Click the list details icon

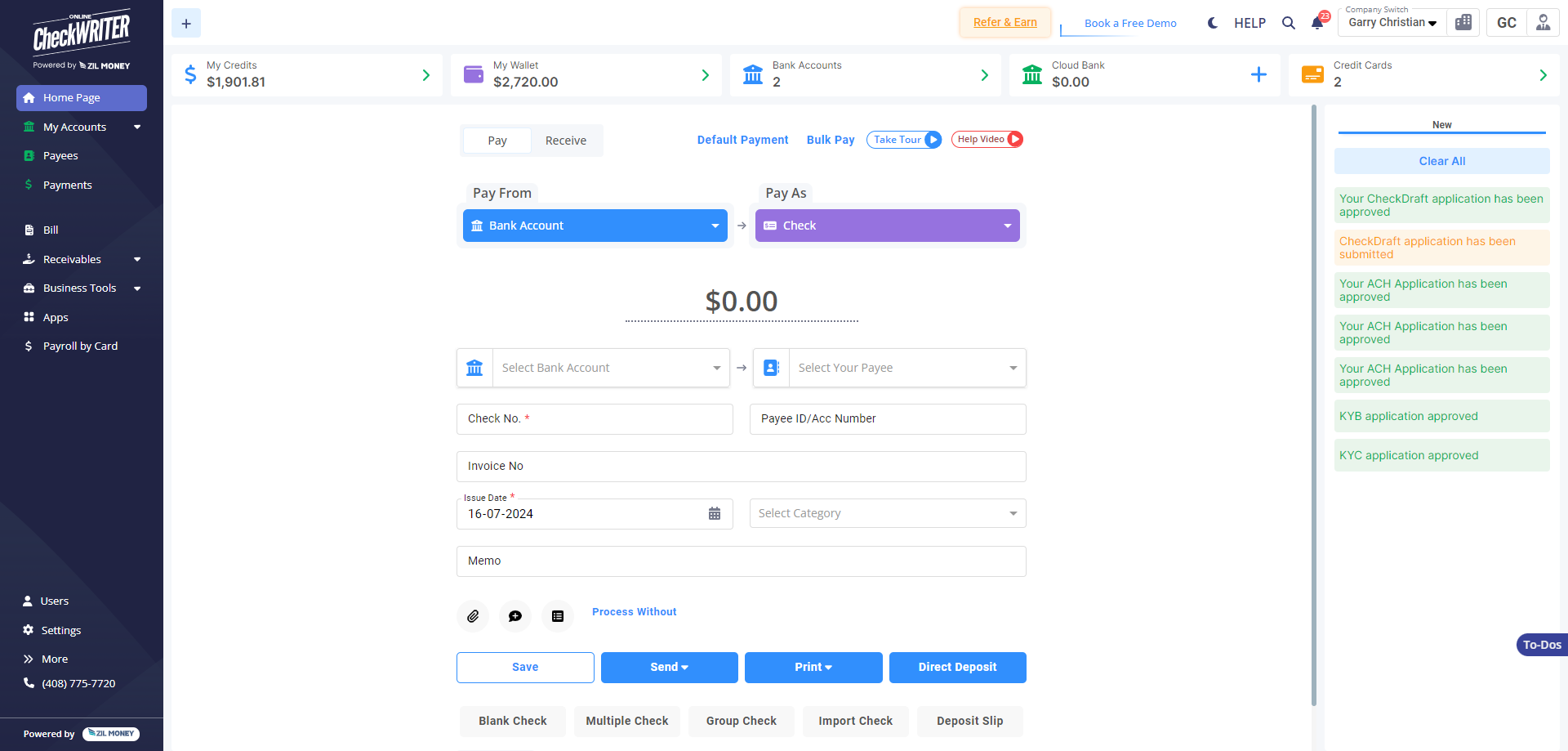(558, 616)
